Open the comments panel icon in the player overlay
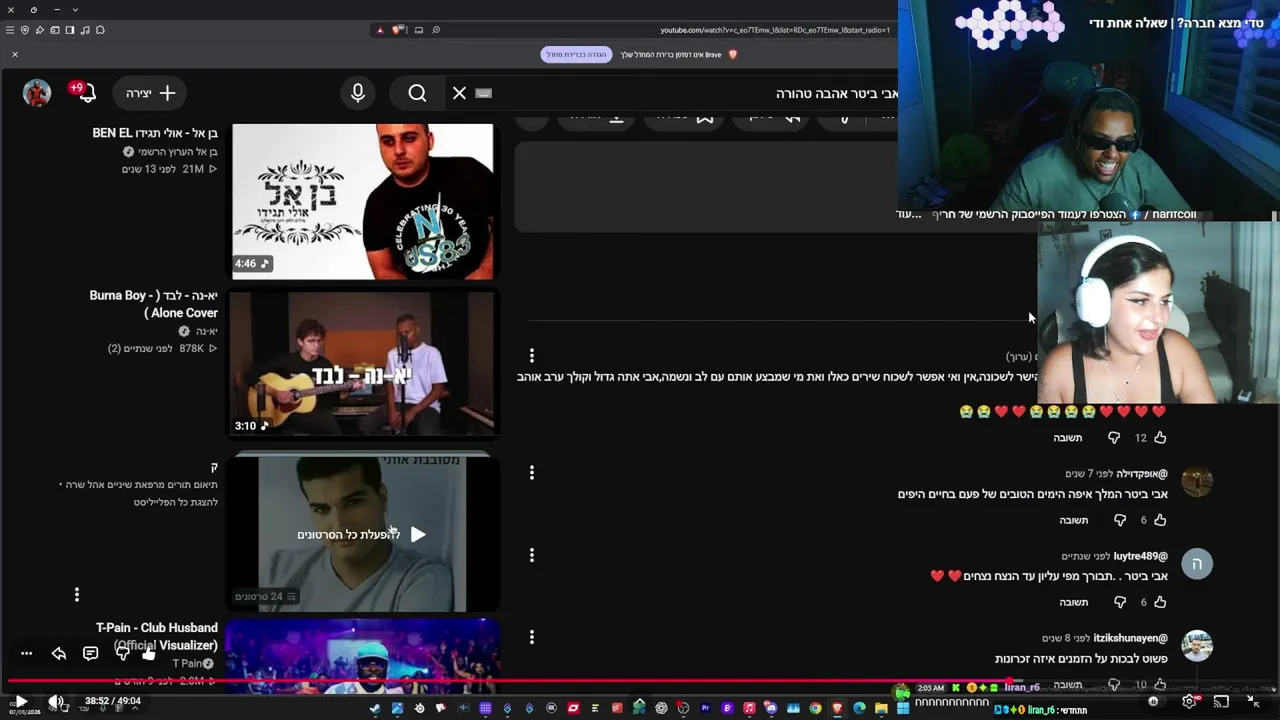This screenshot has width=1280, height=720. pyautogui.click(x=90, y=654)
